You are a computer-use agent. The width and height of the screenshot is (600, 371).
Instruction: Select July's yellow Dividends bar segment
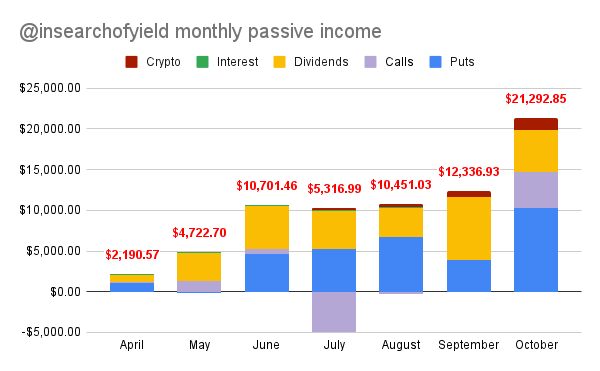click(334, 230)
